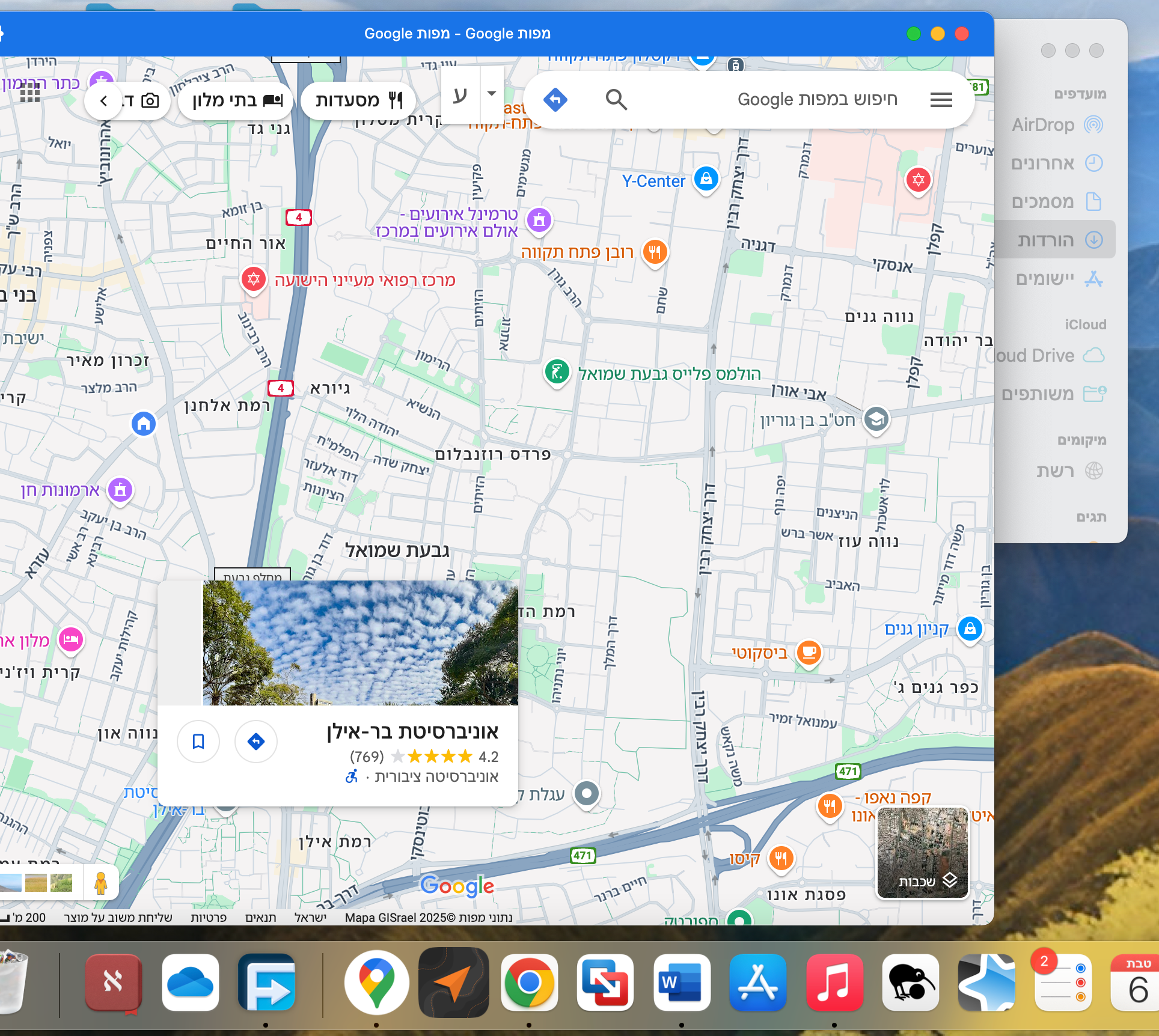This screenshot has width=1159, height=1036.
Task: Open the Bar-Ilan University title in the card
Action: [412, 731]
